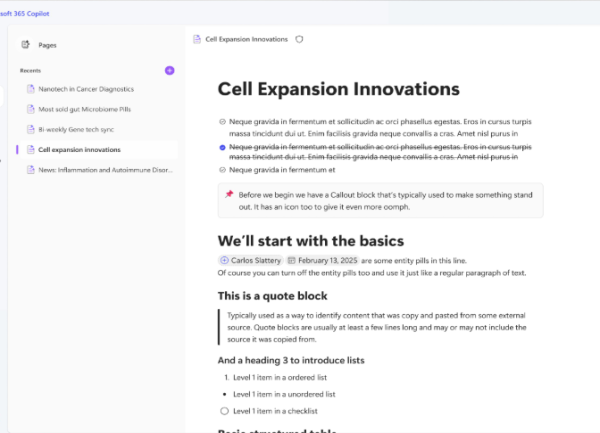Open February 13, 2025 date pill
The image size is (600, 433).
[x=322, y=260]
